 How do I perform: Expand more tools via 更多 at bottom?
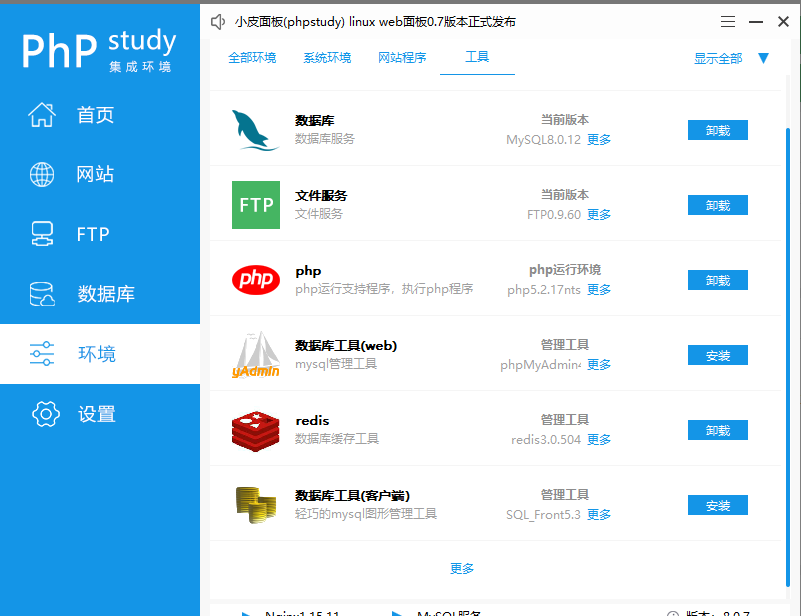pyautogui.click(x=462, y=568)
